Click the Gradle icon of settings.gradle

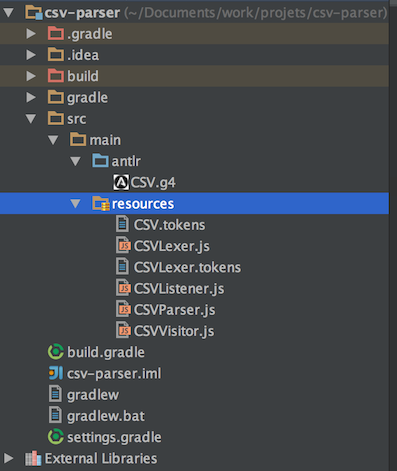pos(56,437)
